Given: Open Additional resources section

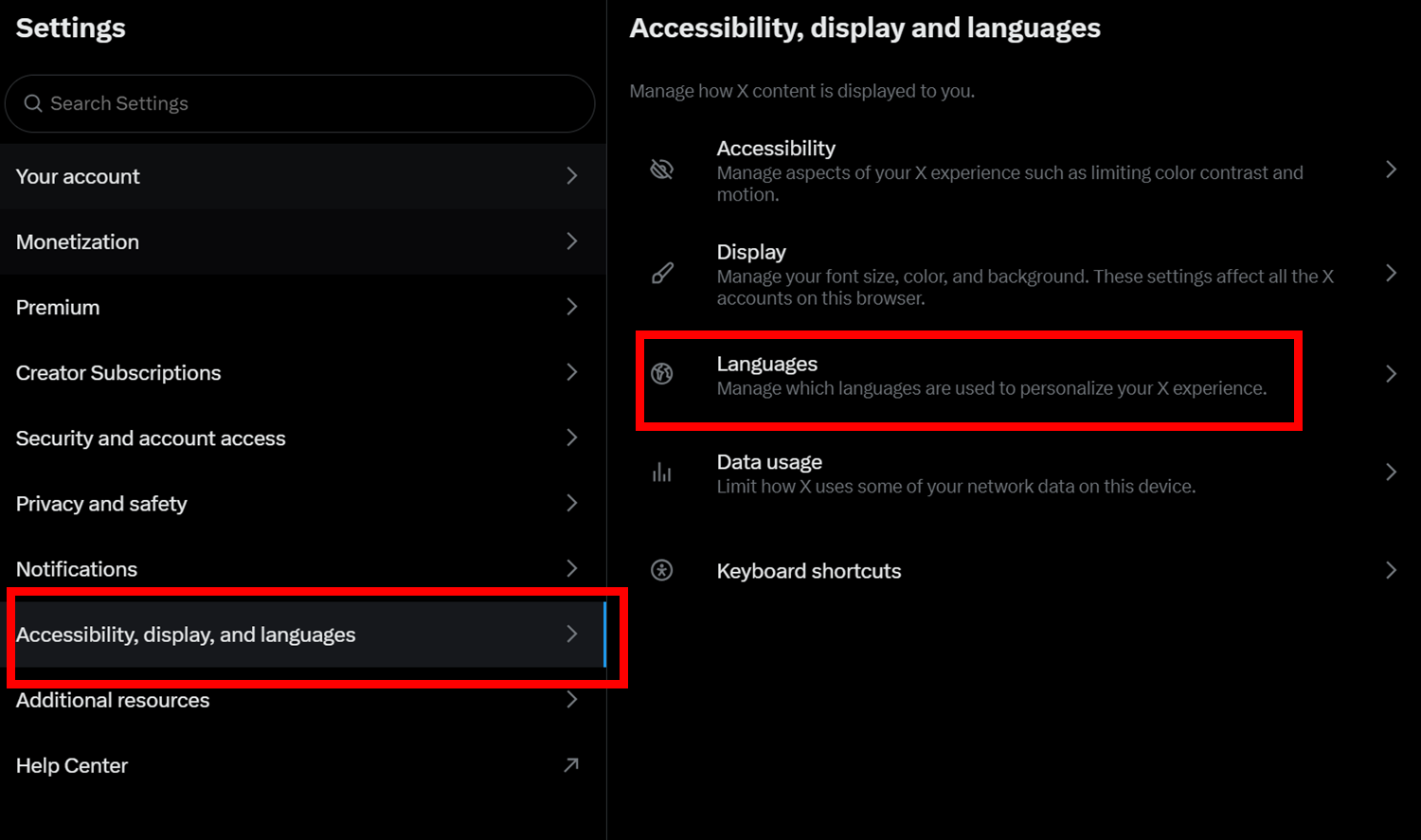Looking at the screenshot, I should coord(303,700).
